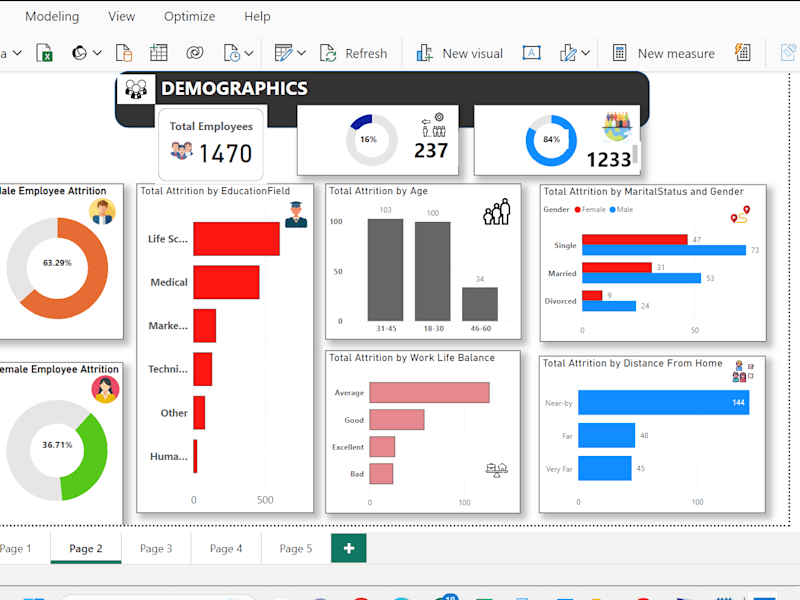The width and height of the screenshot is (800, 600).
Task: Click the SQL Server data source icon
Action: [124, 53]
